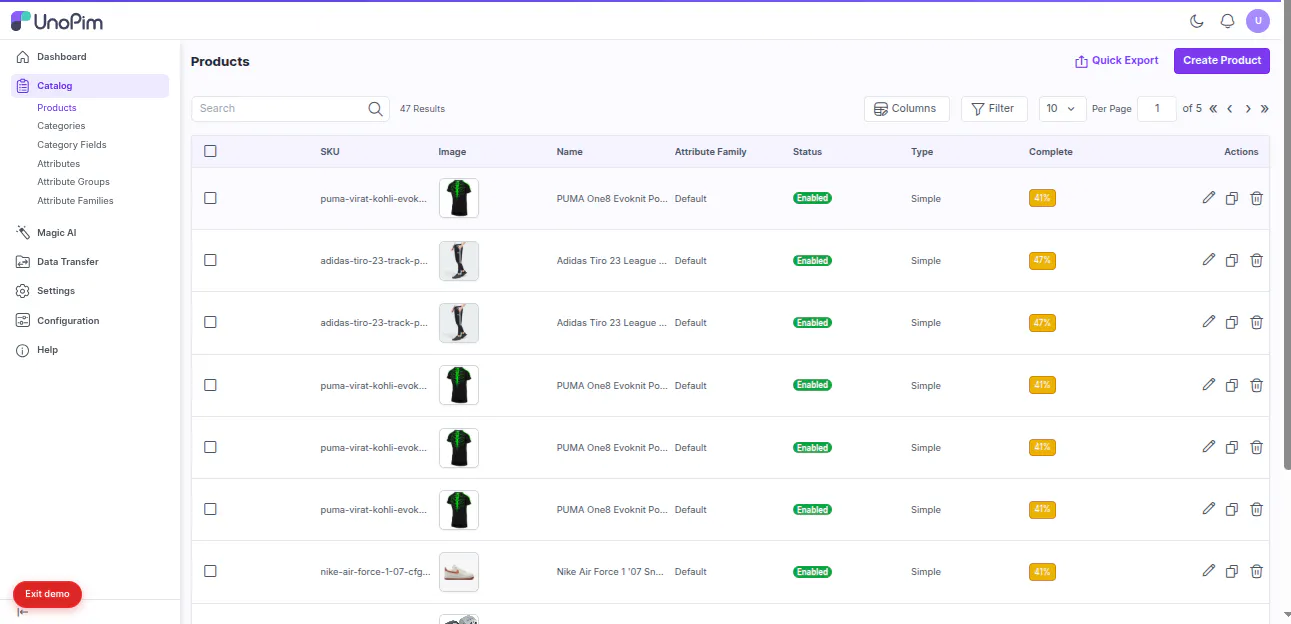Click the Create Product button
This screenshot has width=1291, height=624.
[1222, 60]
